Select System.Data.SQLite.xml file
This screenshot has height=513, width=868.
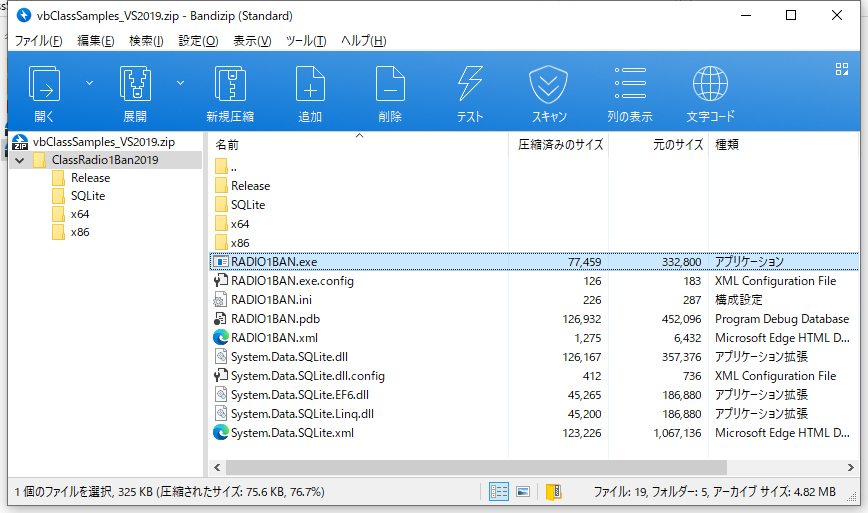[292, 433]
